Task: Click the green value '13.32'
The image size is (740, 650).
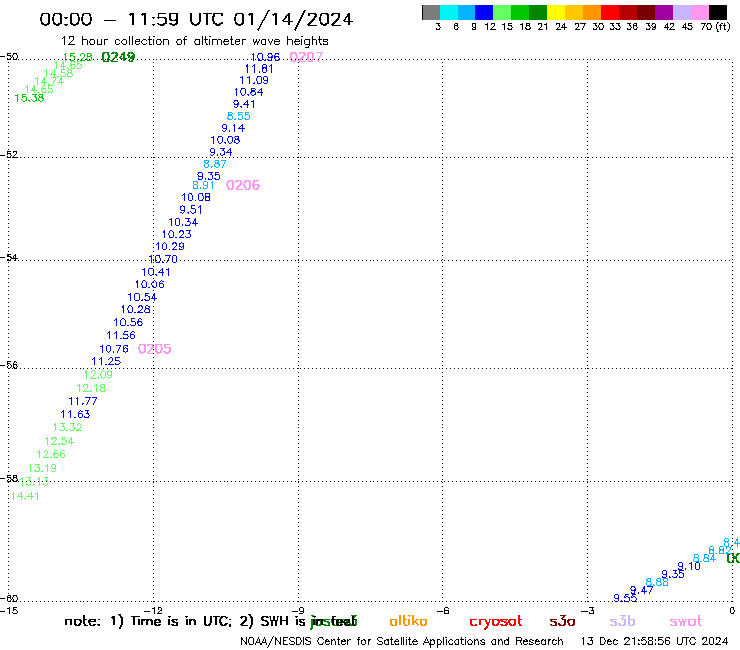Action: (67, 428)
